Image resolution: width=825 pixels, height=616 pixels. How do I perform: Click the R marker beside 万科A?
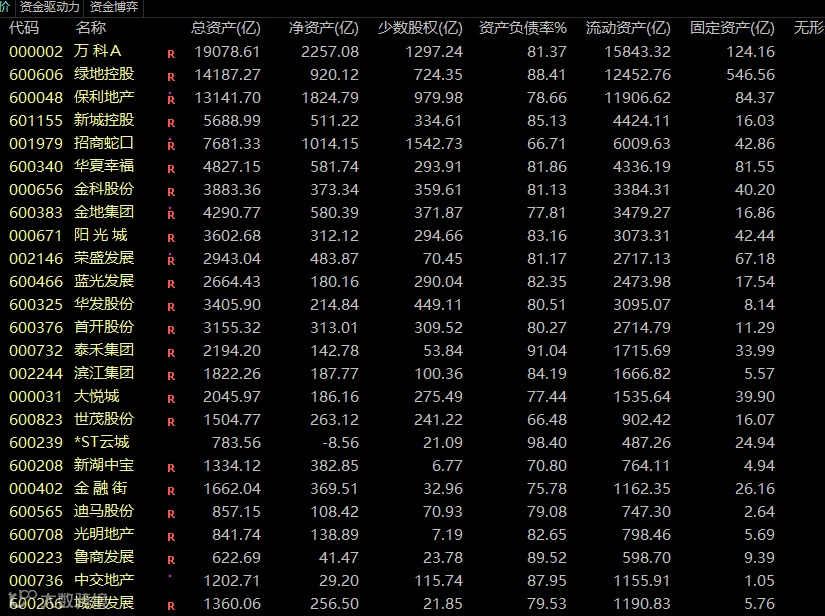(x=171, y=54)
